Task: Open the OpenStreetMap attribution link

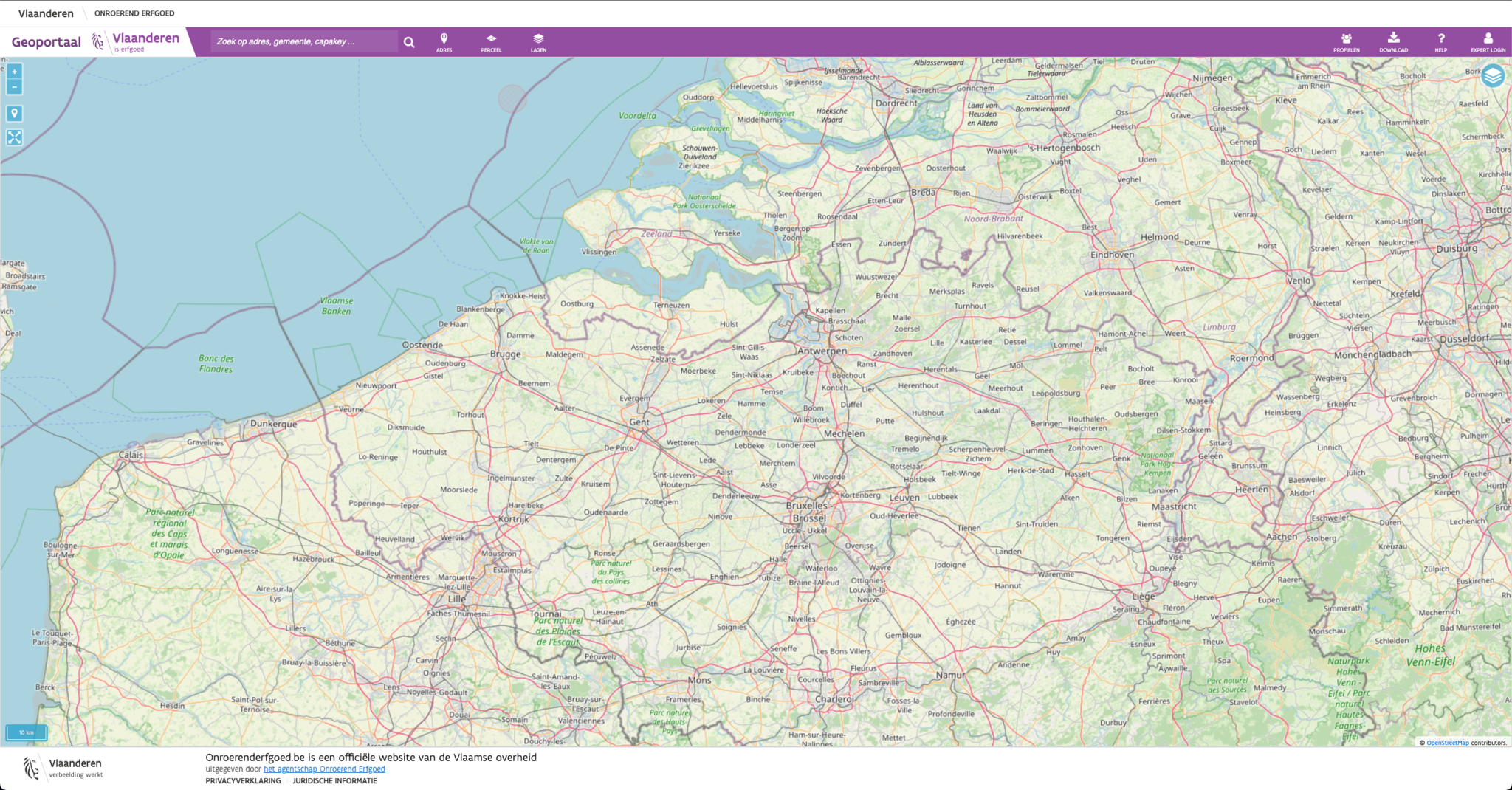Action: coord(1447,743)
